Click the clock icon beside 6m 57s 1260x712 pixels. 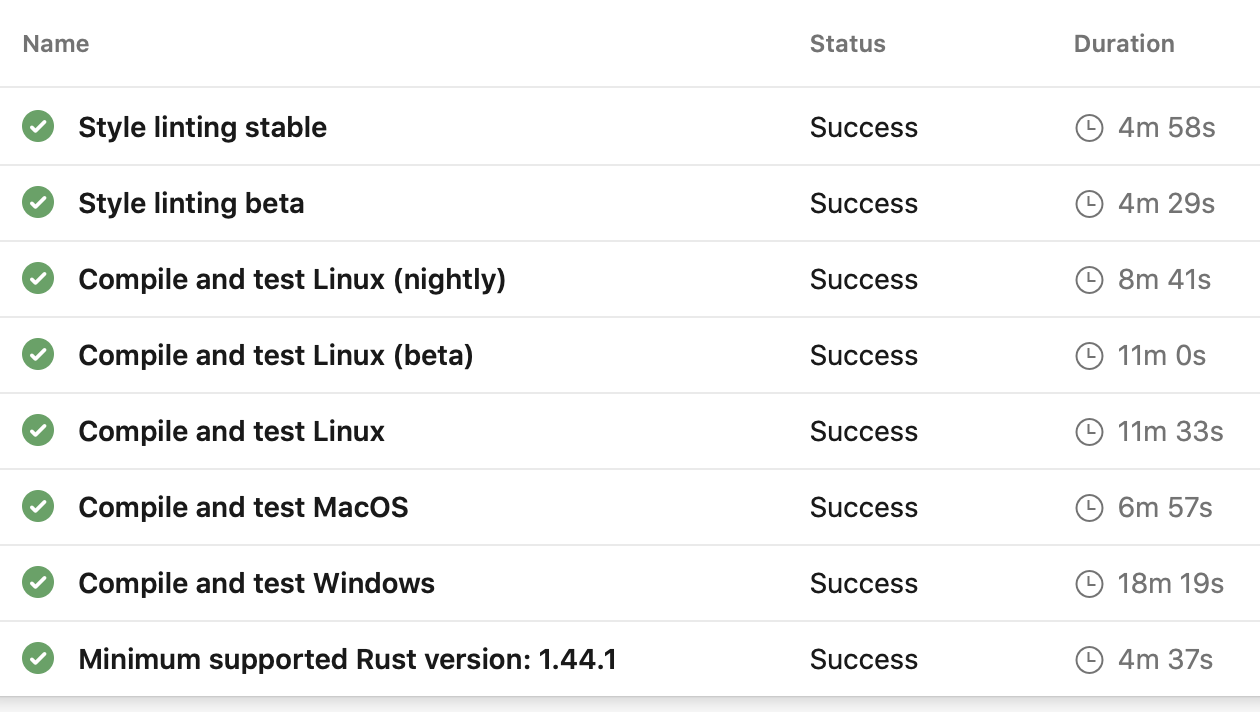pos(1088,508)
